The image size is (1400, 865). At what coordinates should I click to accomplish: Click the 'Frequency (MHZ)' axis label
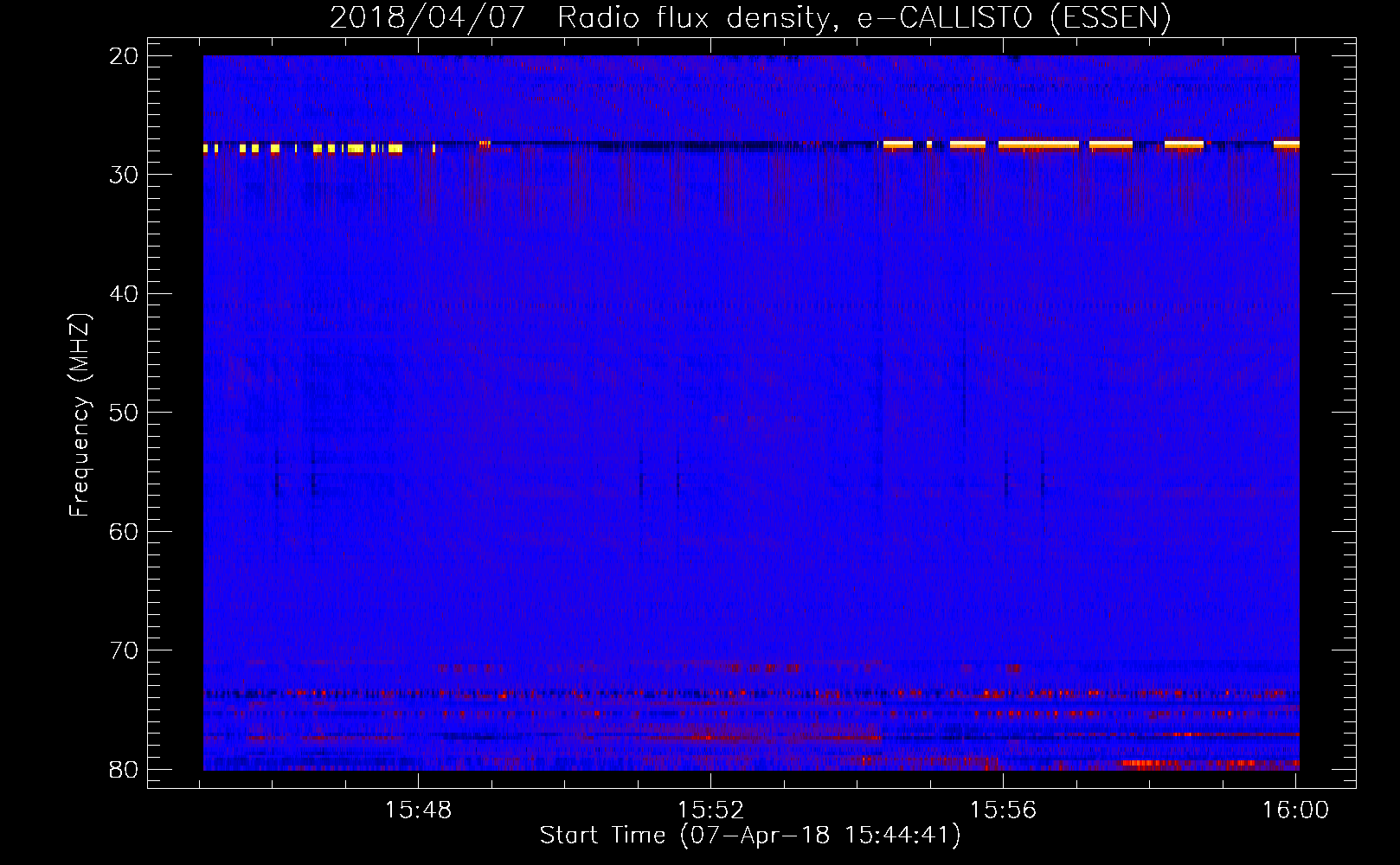tap(80, 415)
